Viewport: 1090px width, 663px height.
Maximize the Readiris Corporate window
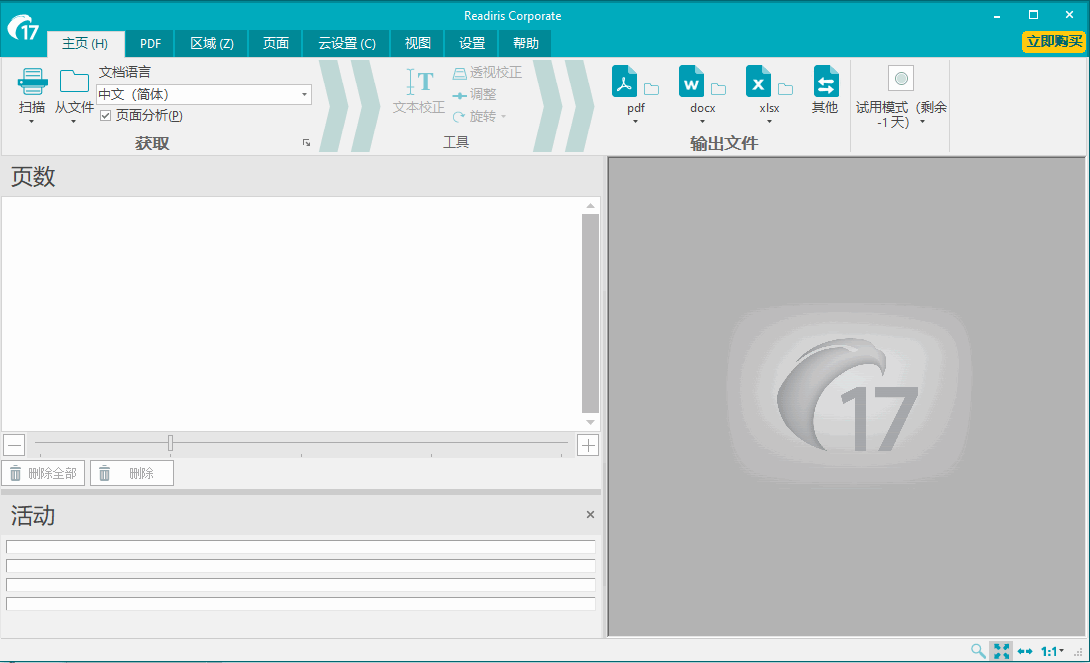point(1034,15)
